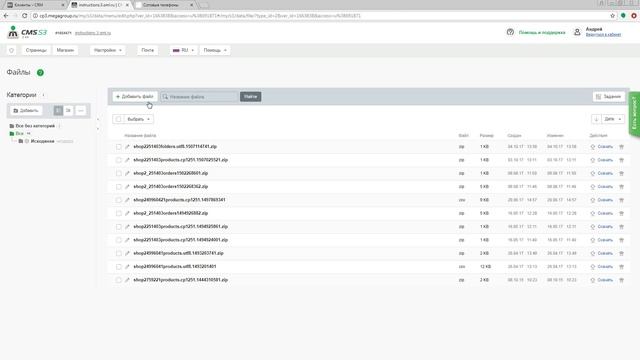The height and width of the screenshot is (360, 640).
Task: Open the Настройки dropdown menu
Action: [x=108, y=50]
